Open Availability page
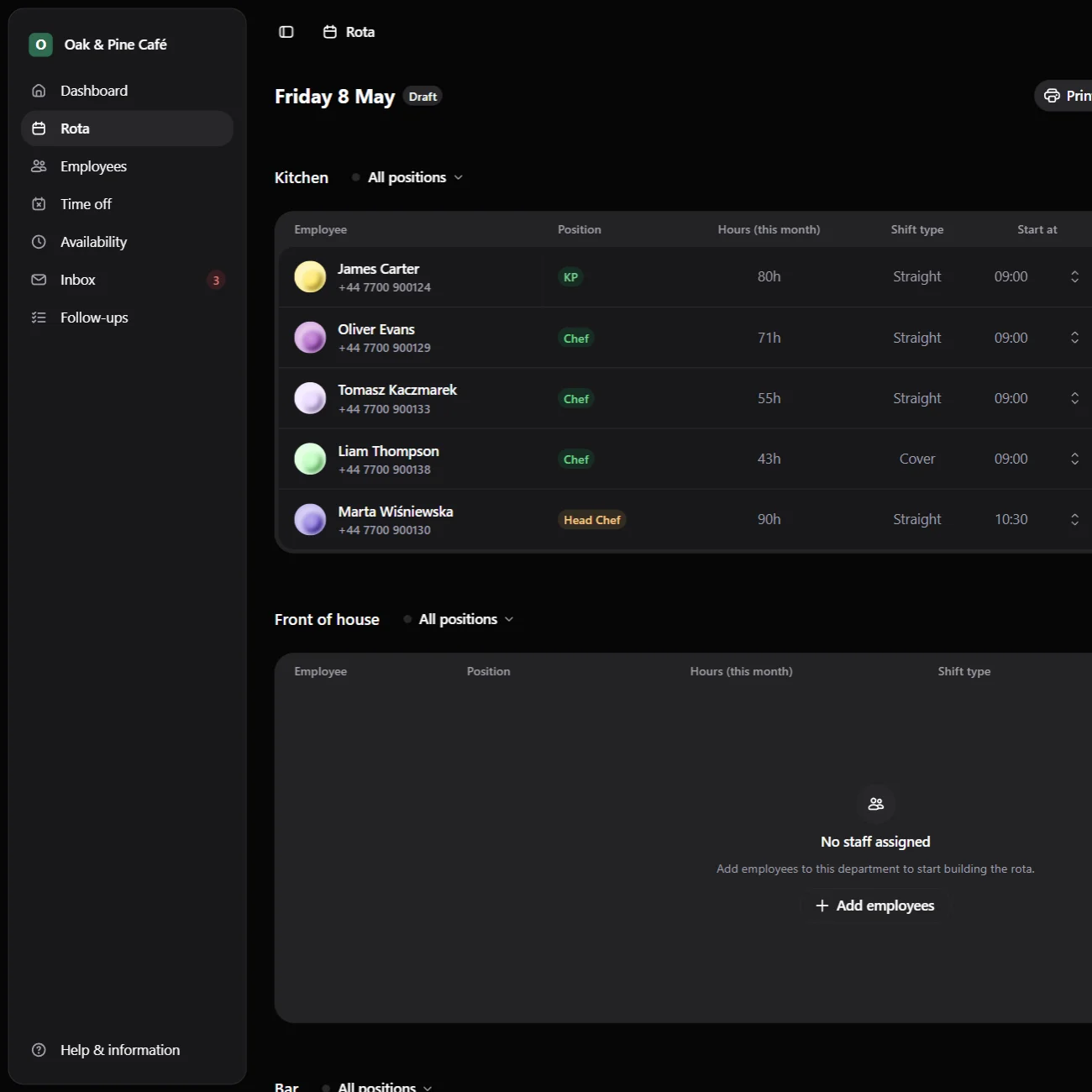The image size is (1092, 1092). click(127, 242)
